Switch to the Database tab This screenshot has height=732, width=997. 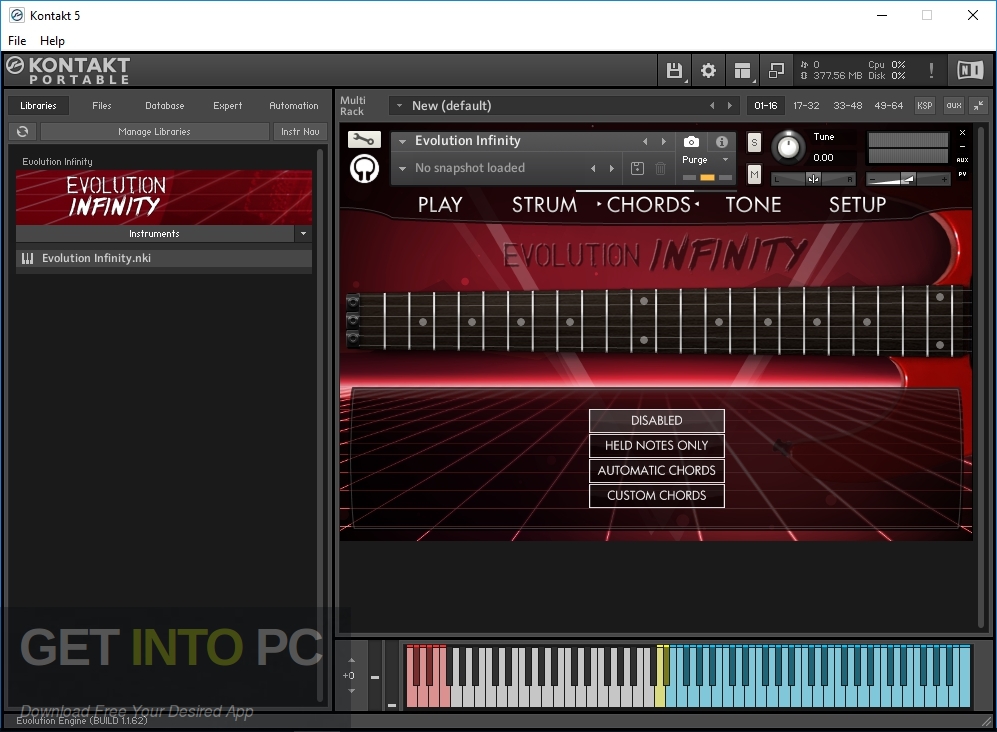165,106
